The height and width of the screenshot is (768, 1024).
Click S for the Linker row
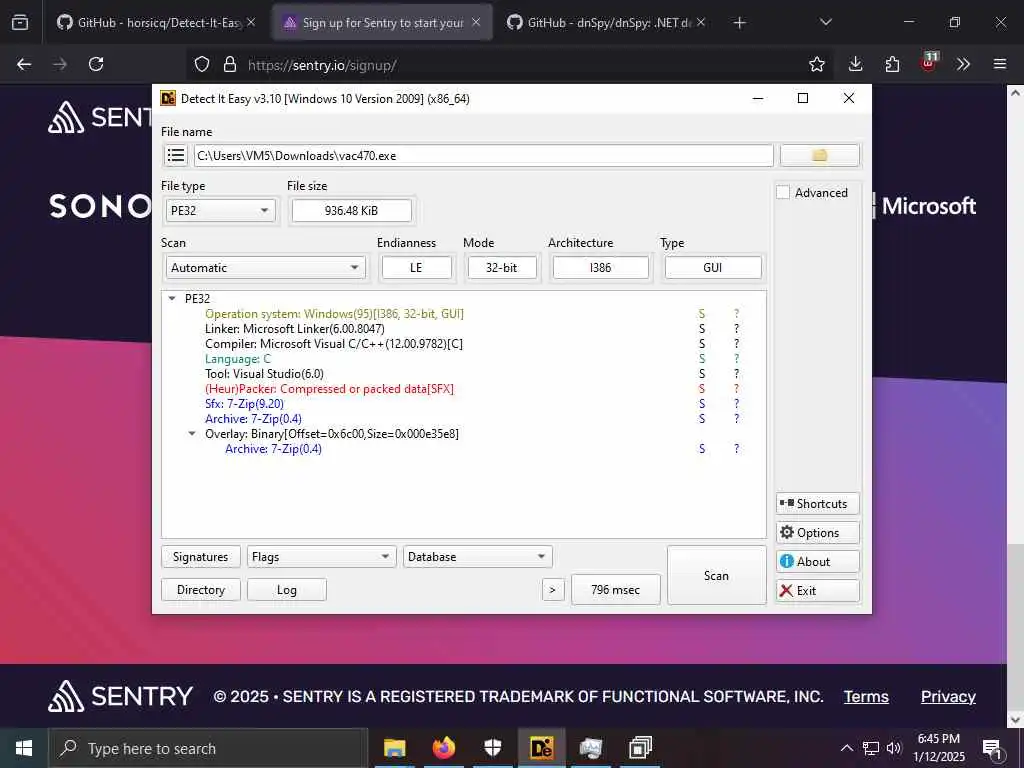(702, 328)
